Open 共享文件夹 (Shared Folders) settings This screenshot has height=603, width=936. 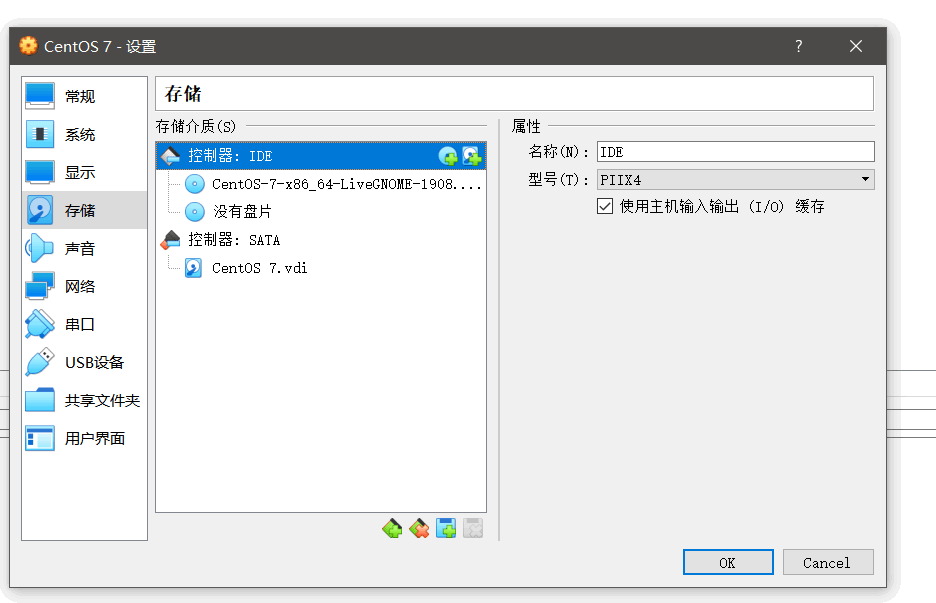pyautogui.click(x=84, y=401)
